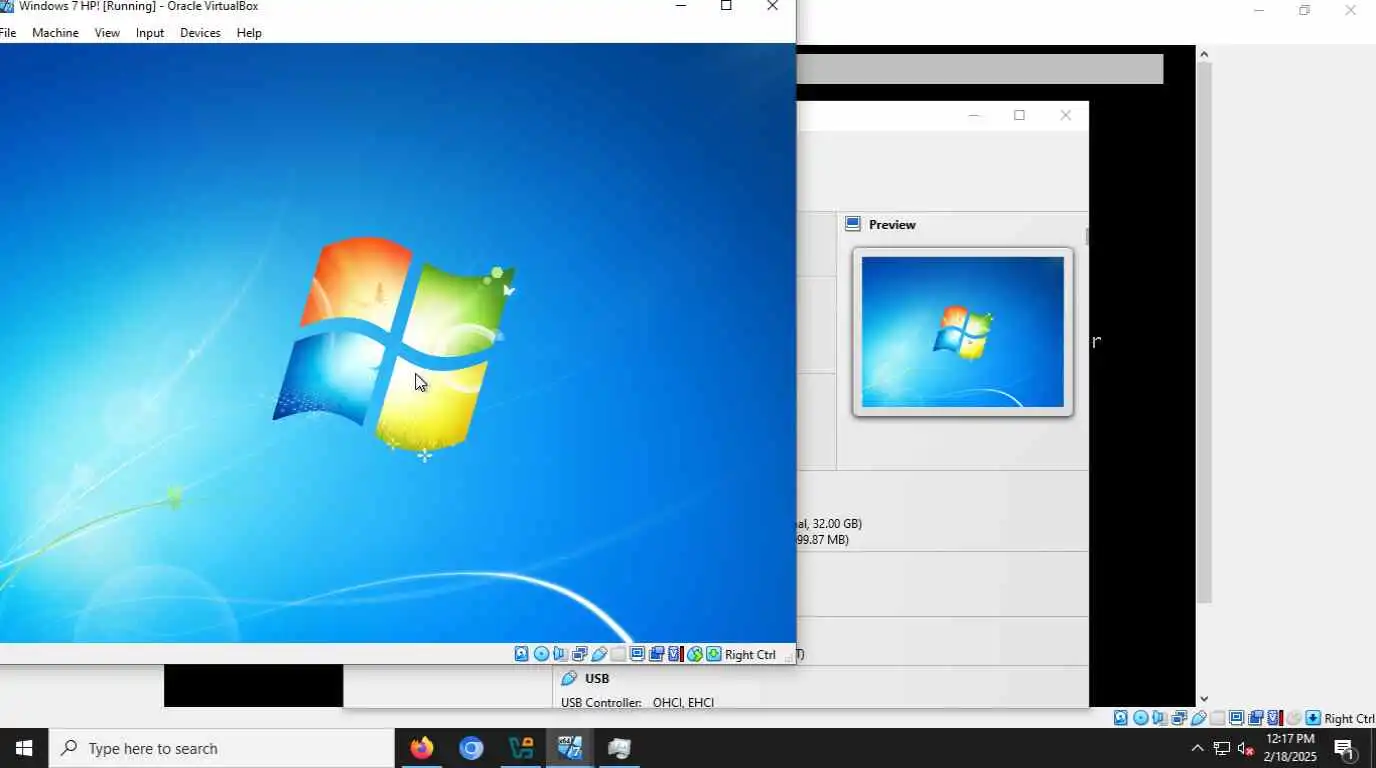Open last grey taskbar app icon

[x=619, y=748]
